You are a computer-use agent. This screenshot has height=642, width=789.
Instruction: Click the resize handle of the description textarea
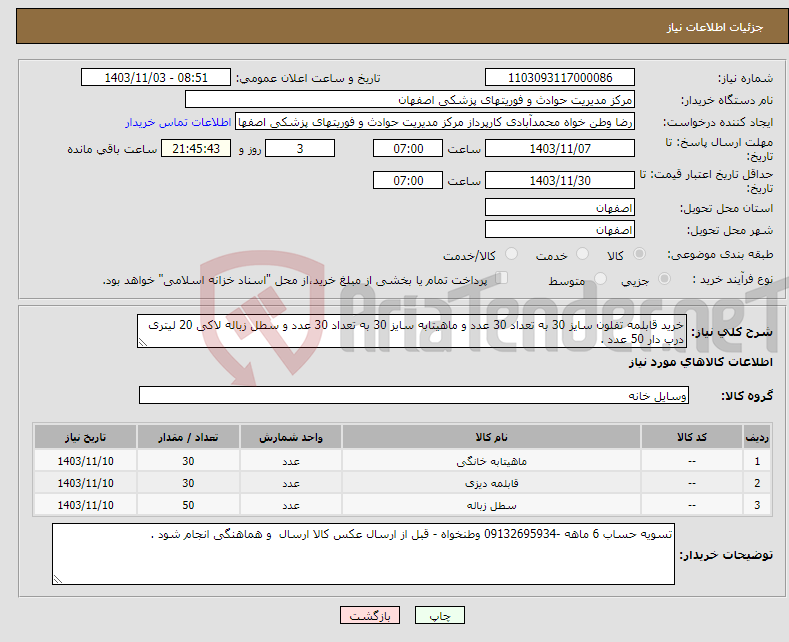click(x=143, y=343)
